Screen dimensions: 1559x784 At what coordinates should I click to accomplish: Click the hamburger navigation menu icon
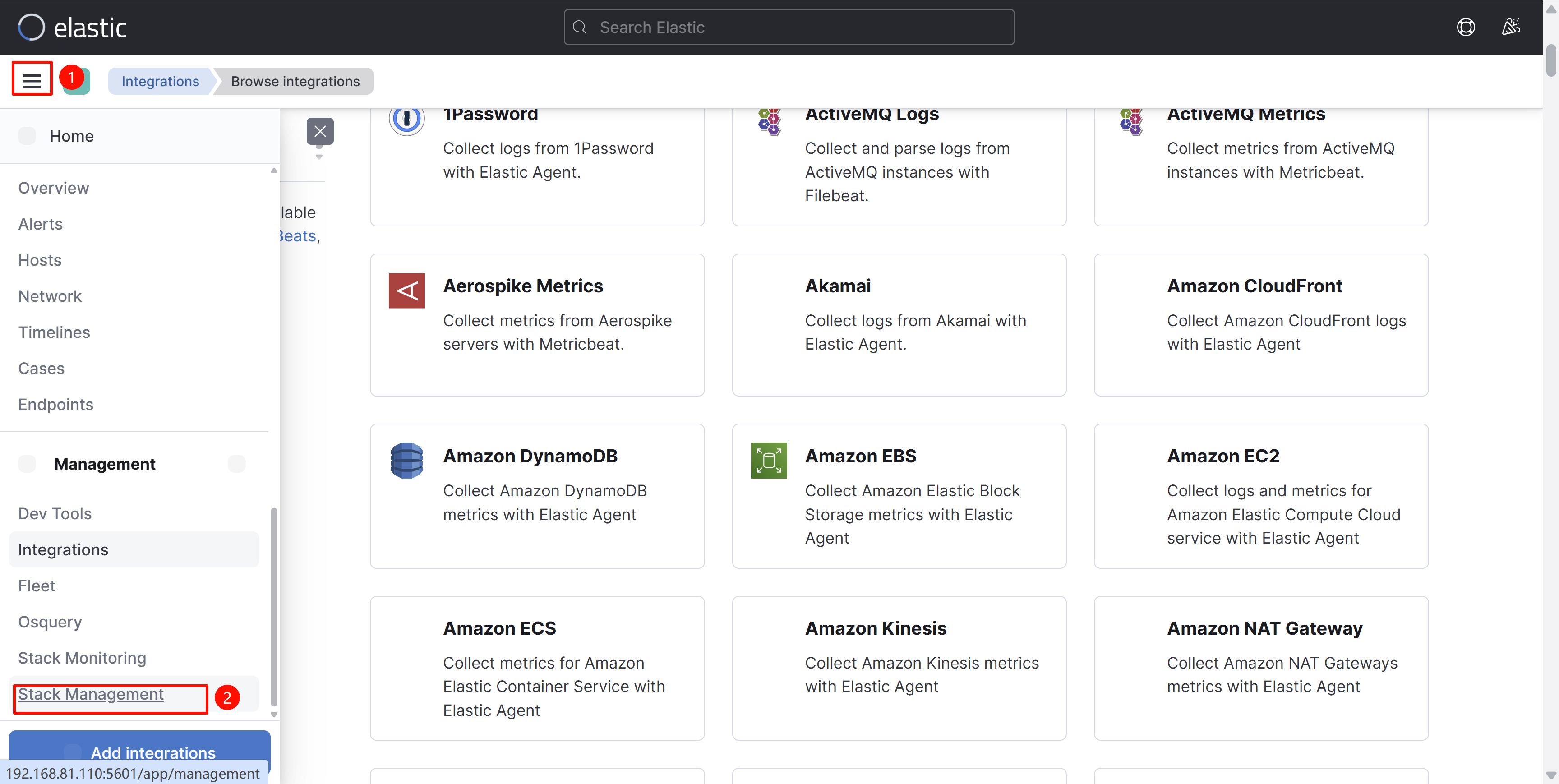pos(32,80)
